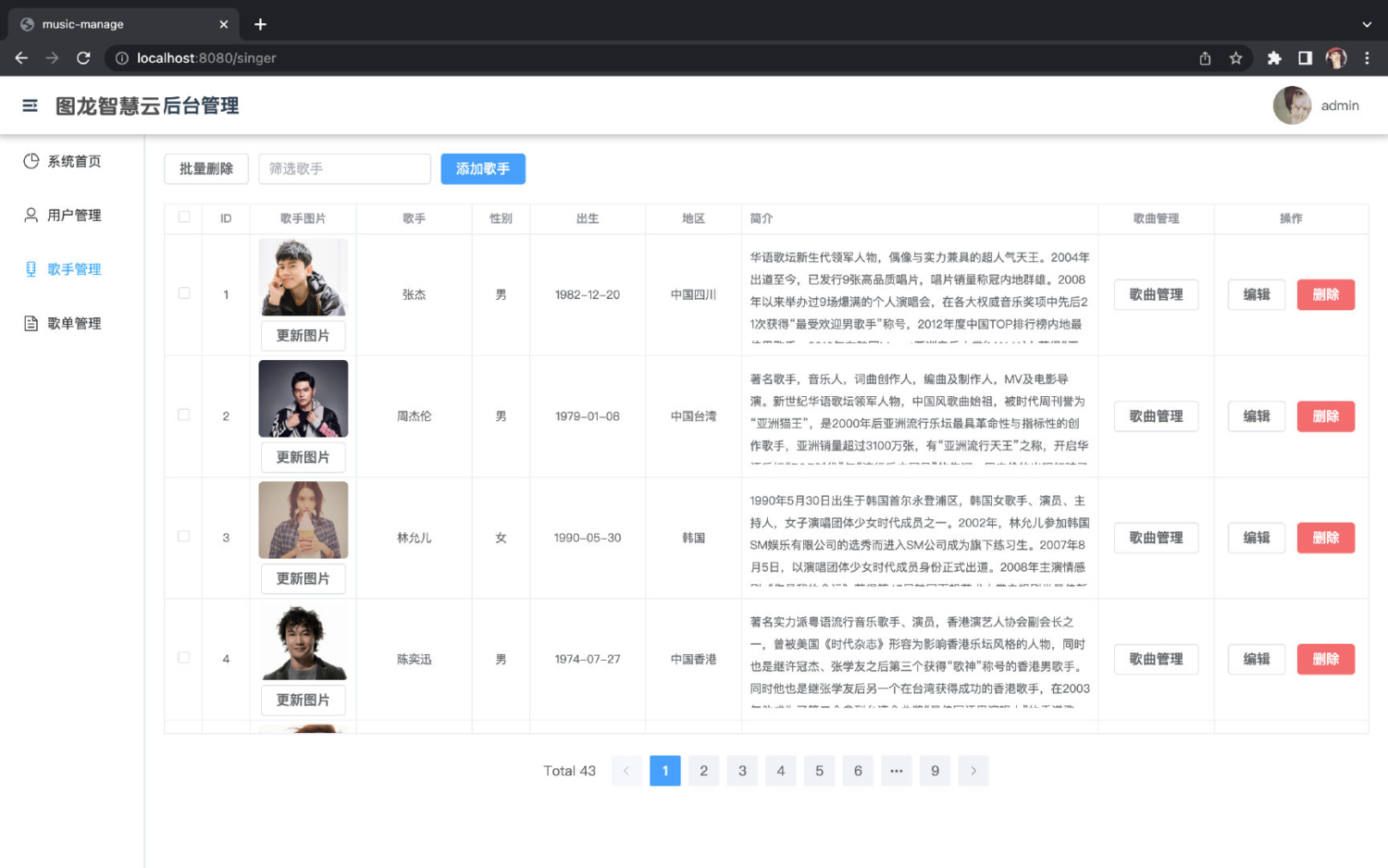Toggle browser side panel icon
Viewport: 1388px width, 868px height.
pos(1305,58)
